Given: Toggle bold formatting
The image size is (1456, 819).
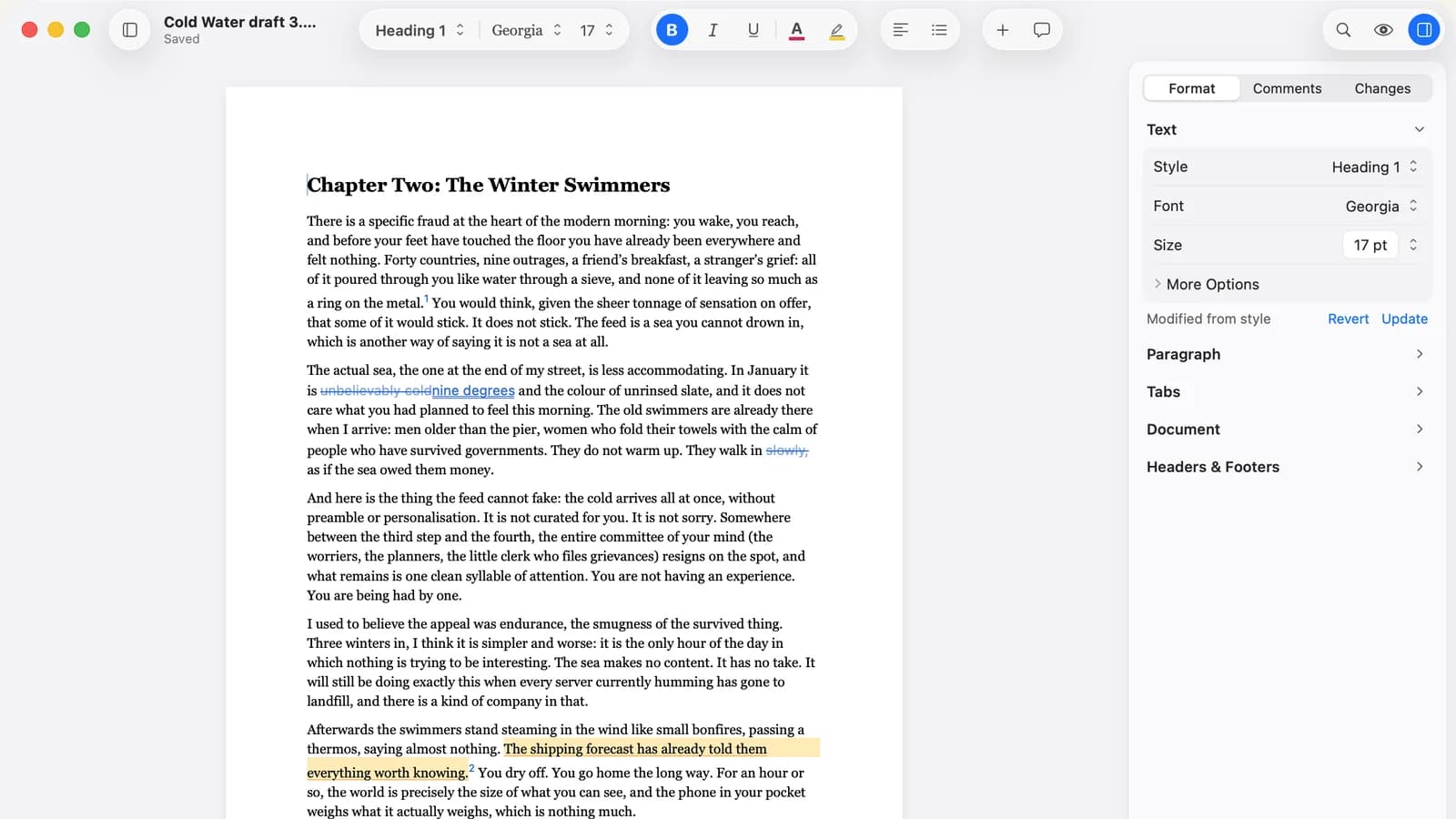Looking at the screenshot, I should click(672, 30).
